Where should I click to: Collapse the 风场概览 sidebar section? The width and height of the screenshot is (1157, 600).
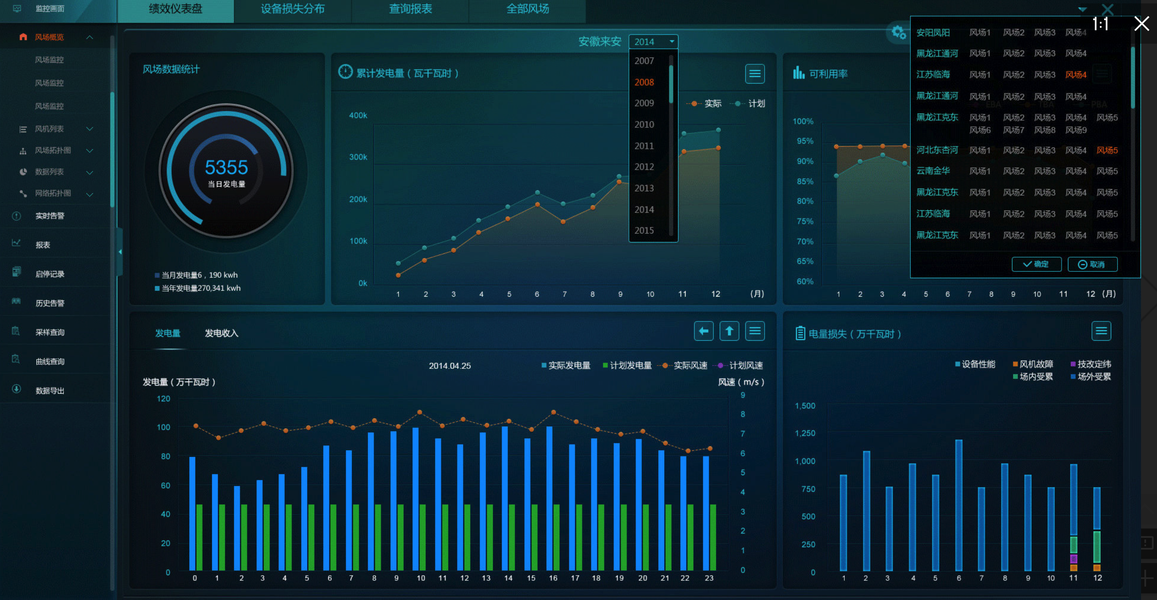[89, 37]
